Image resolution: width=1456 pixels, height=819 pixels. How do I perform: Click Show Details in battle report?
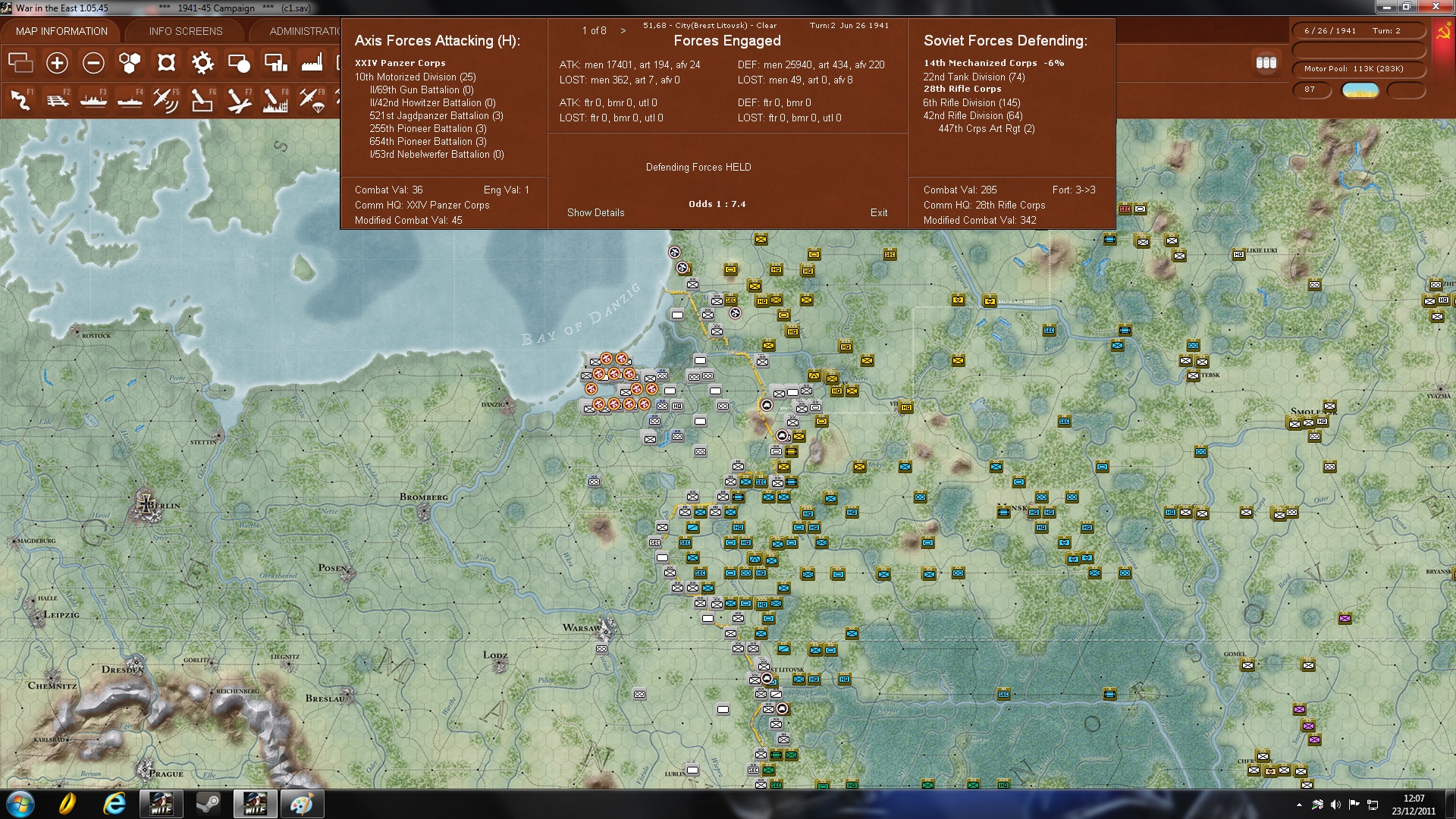click(x=596, y=212)
